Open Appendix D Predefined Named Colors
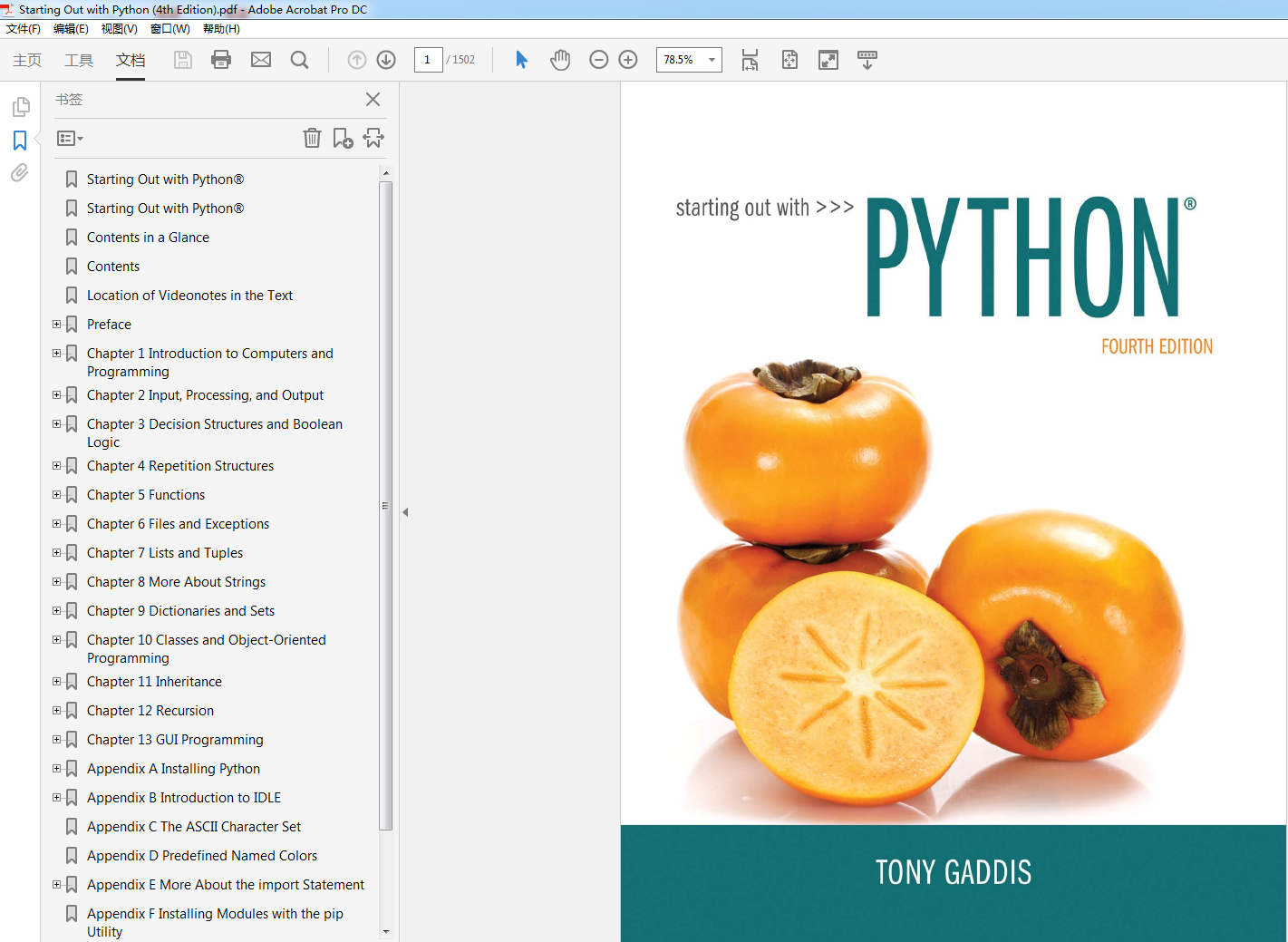 click(x=202, y=856)
